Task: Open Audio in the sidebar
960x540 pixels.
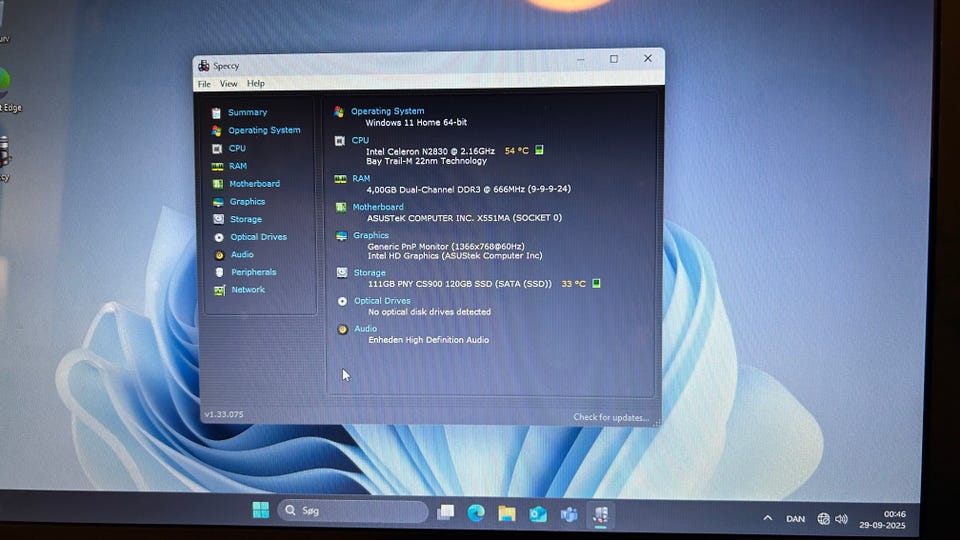Action: [x=242, y=254]
